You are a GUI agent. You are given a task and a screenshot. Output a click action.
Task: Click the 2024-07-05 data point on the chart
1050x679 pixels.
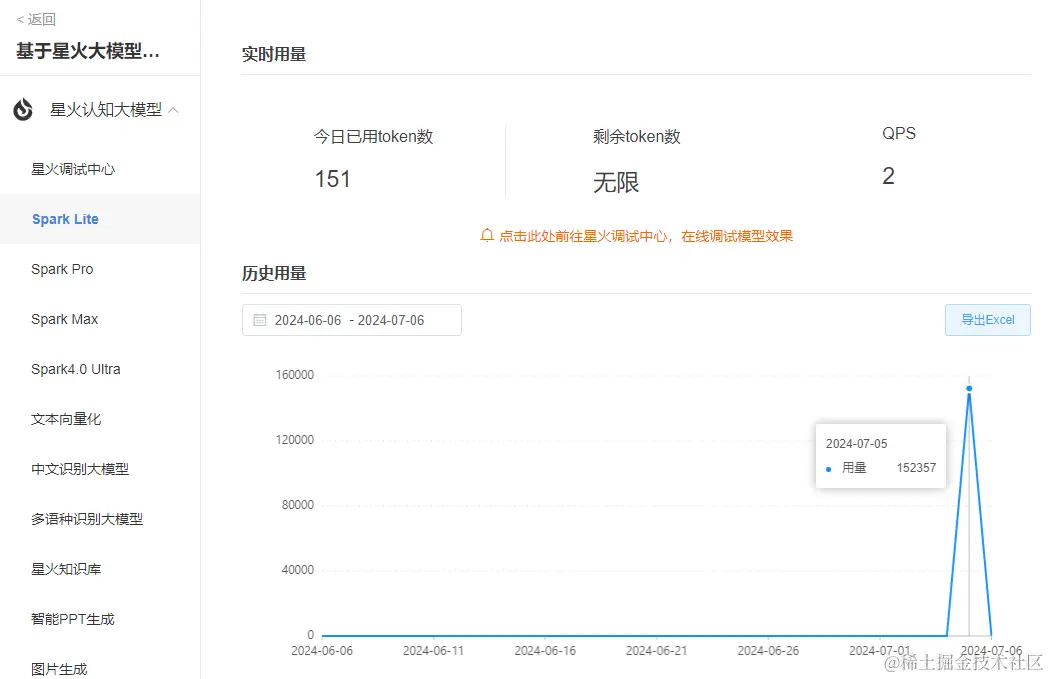(969, 388)
